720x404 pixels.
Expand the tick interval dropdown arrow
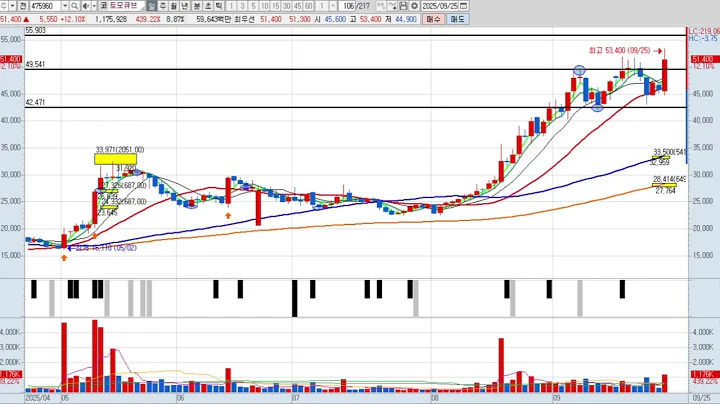[x=333, y=6]
